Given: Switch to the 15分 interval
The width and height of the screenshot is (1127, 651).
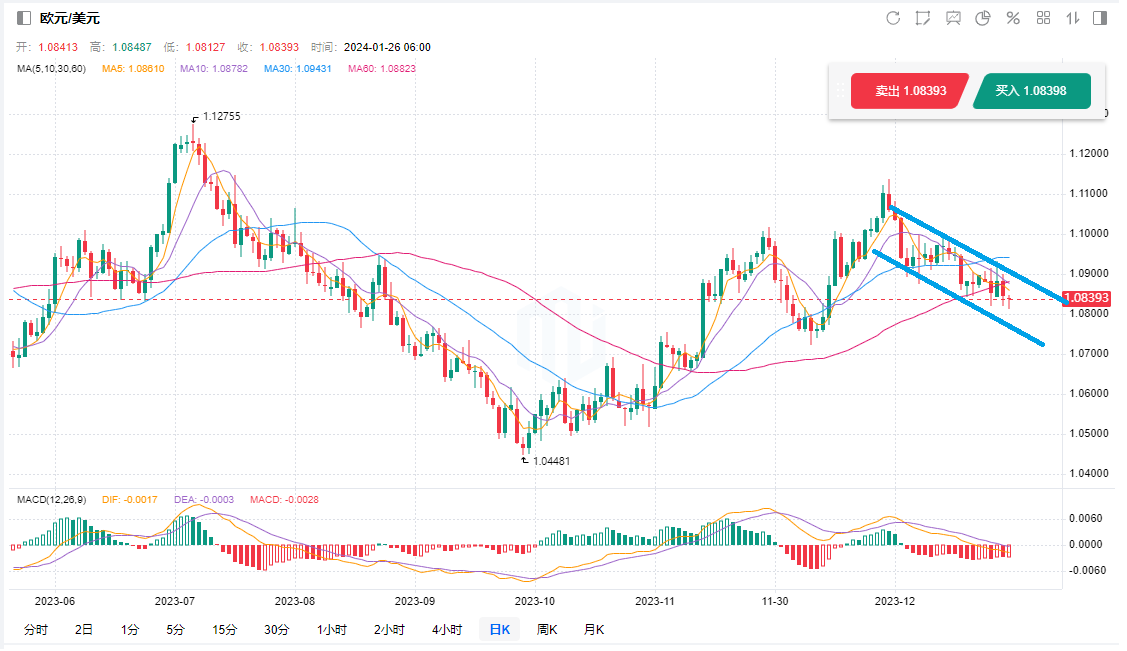Looking at the screenshot, I should click(x=224, y=630).
